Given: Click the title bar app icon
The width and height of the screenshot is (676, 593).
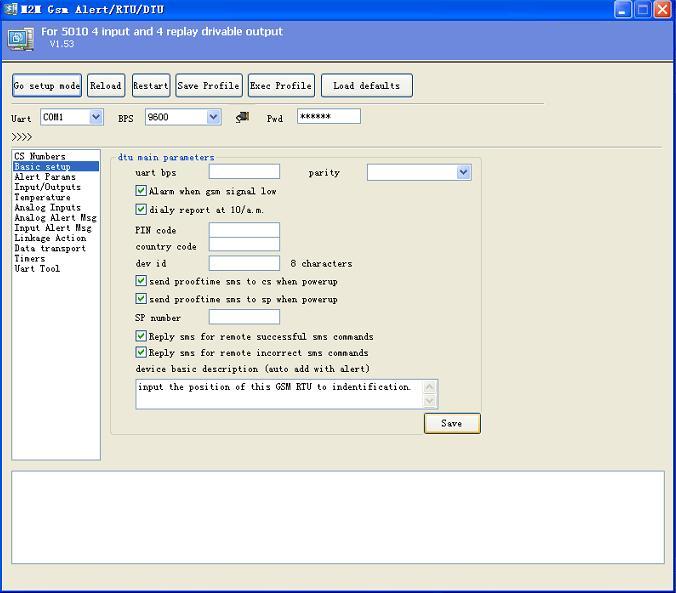Looking at the screenshot, I should pos(11,9).
